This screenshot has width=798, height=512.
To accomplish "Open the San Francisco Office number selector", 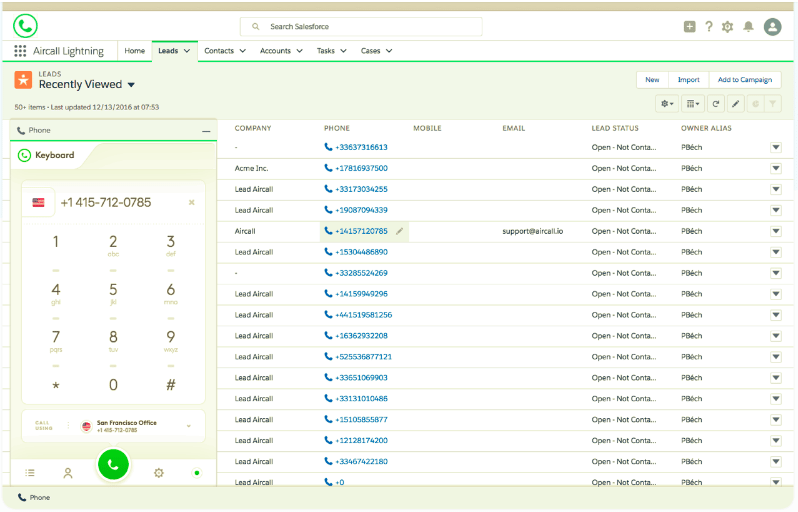I will [113, 425].
